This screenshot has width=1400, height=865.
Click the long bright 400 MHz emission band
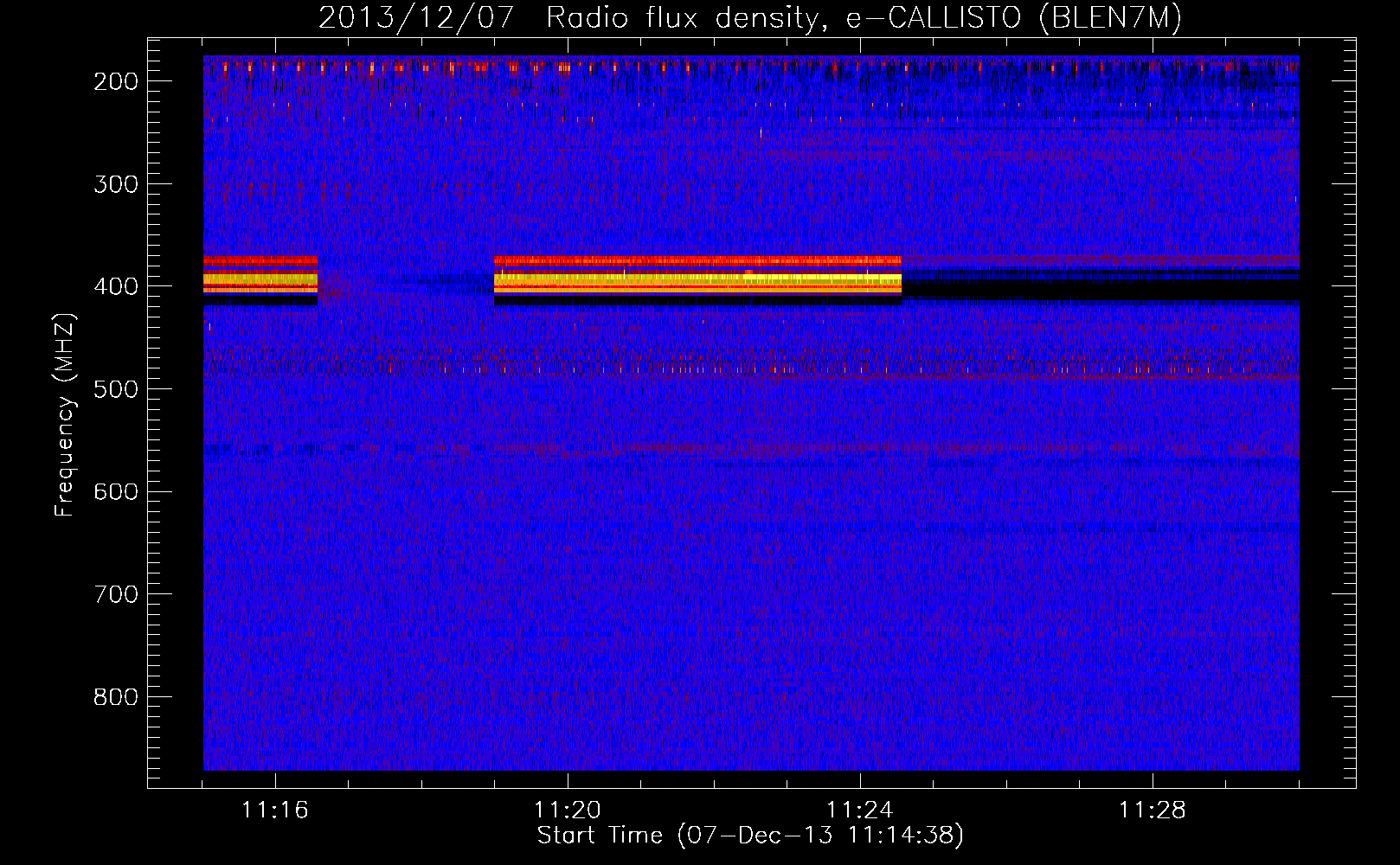pyautogui.click(x=697, y=279)
